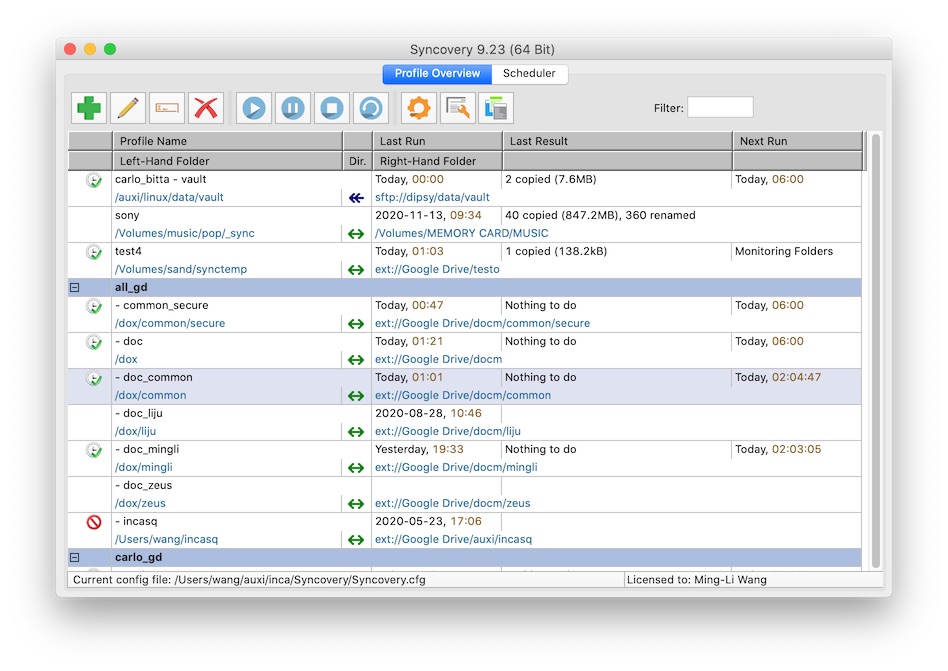Click the circular refresh arrow icon
Screen dimensions: 948x671
click(371, 108)
